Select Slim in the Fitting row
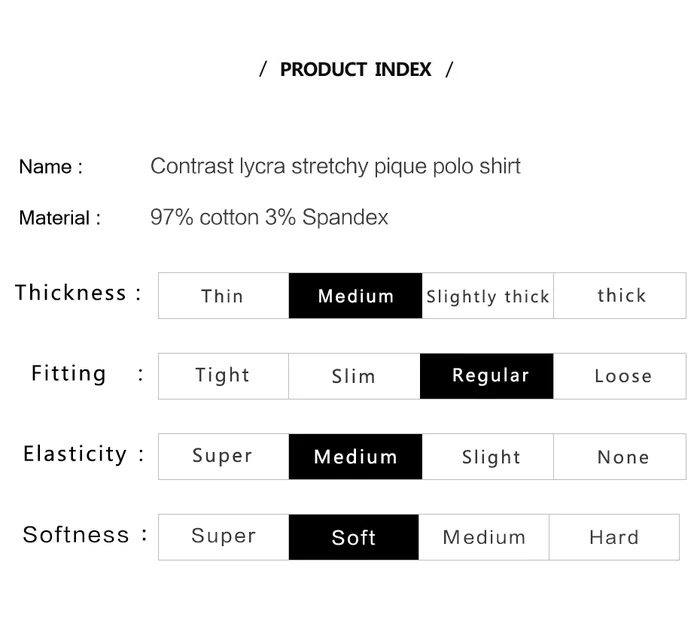 point(354,376)
